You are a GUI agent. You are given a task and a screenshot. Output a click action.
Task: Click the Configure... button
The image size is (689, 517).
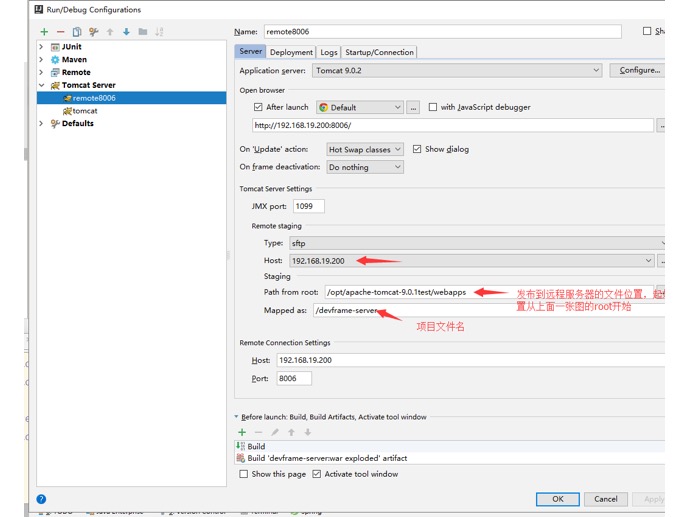coord(638,70)
